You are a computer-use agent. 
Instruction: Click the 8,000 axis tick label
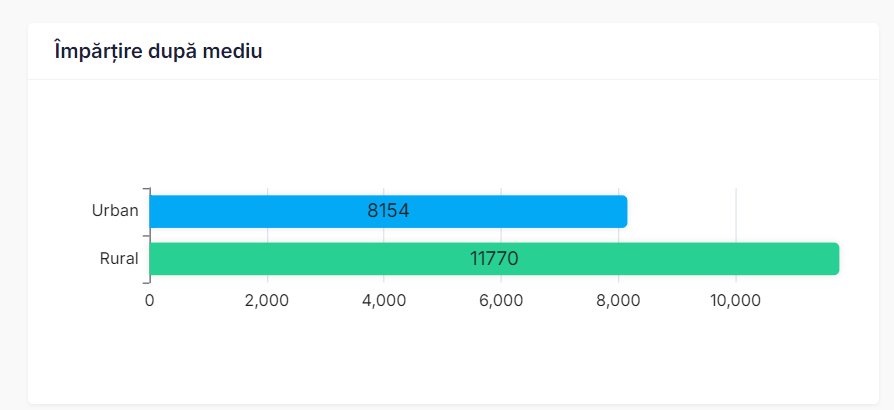point(618,300)
